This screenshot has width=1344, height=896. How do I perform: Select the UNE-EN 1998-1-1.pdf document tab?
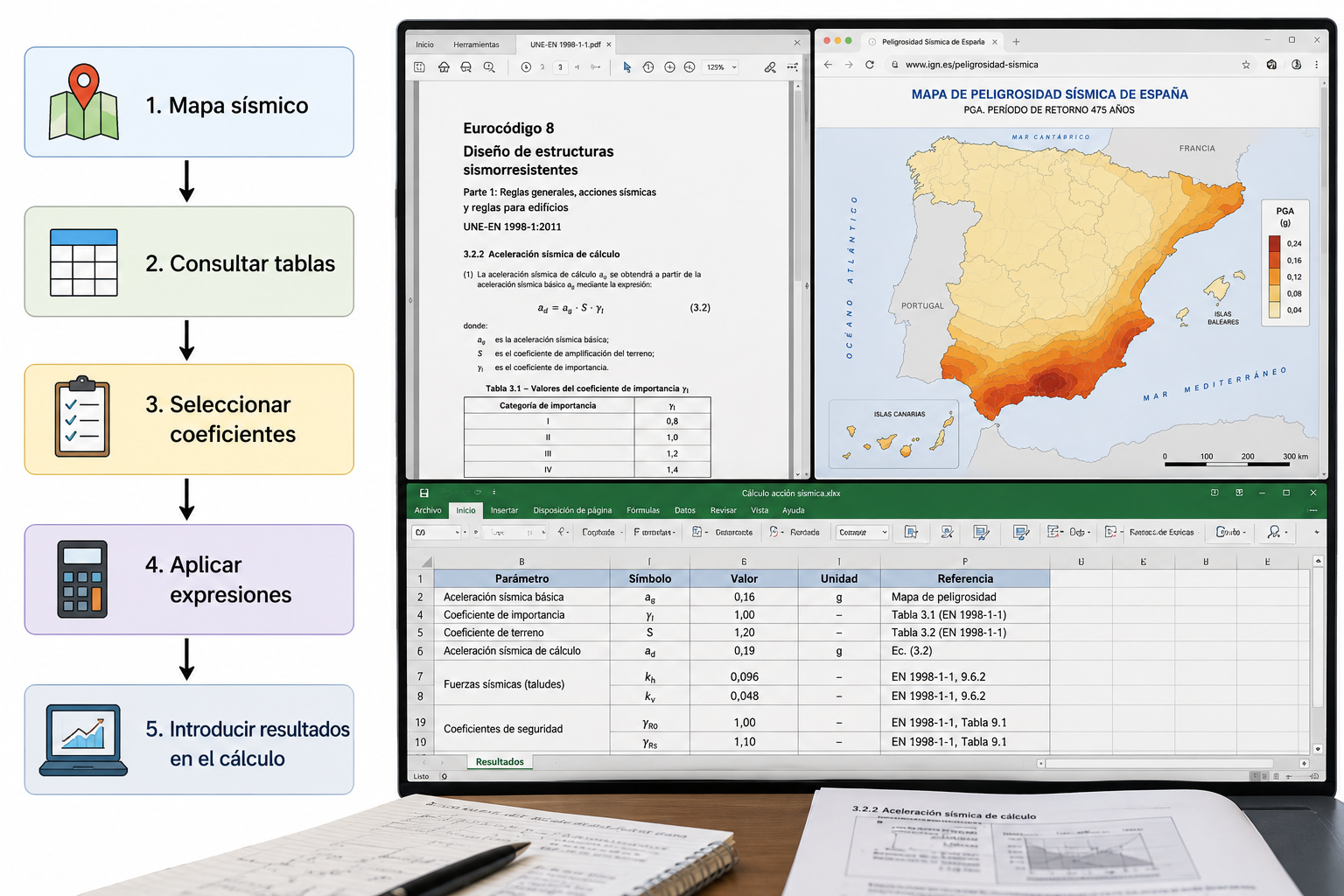(x=565, y=45)
